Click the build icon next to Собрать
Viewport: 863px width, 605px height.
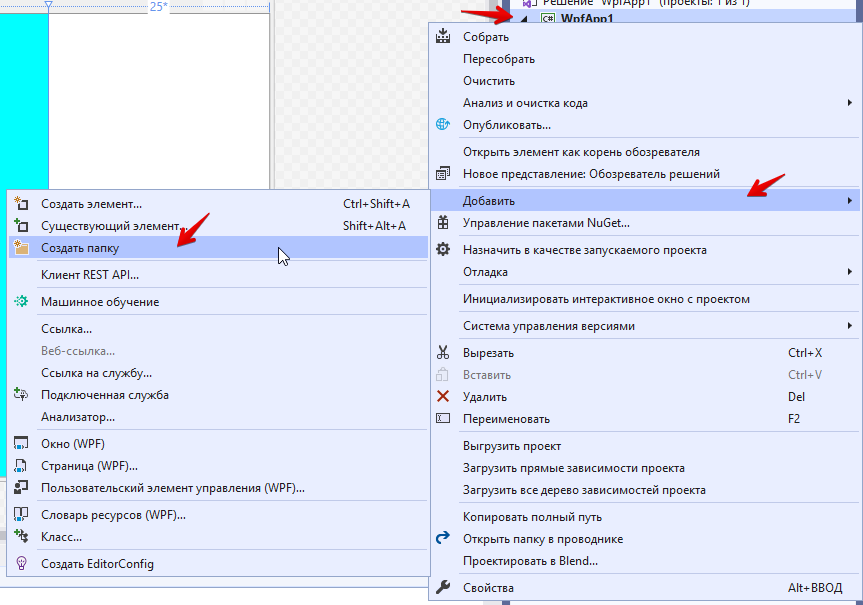(x=443, y=37)
